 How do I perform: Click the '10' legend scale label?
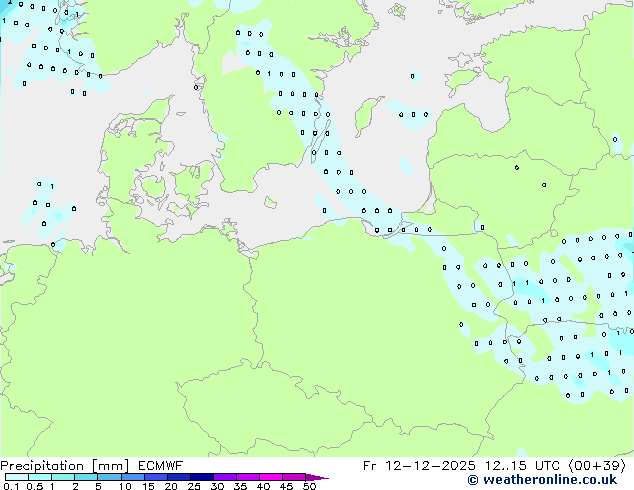pos(125,486)
